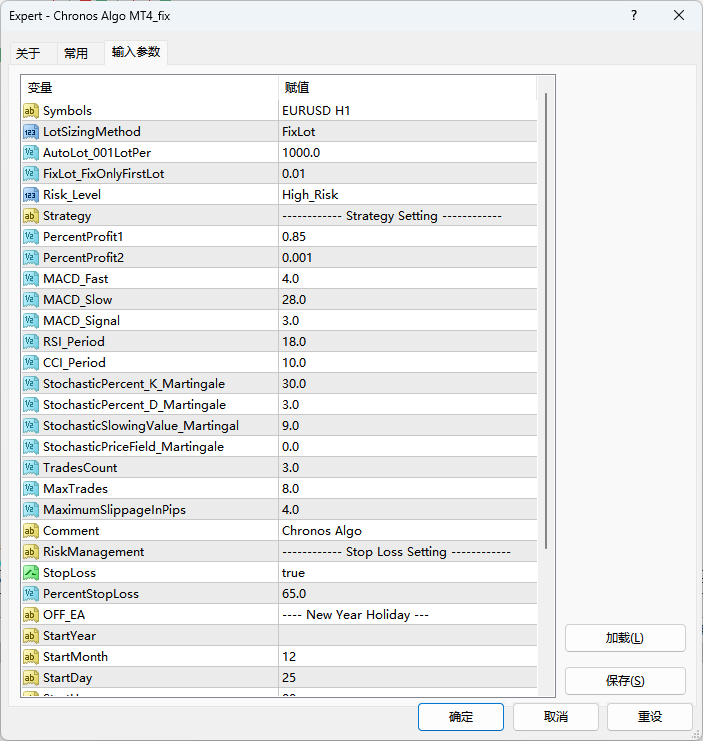Click the enum icon beside Risk_Level
Screen dimensions: 703x741
point(31,195)
